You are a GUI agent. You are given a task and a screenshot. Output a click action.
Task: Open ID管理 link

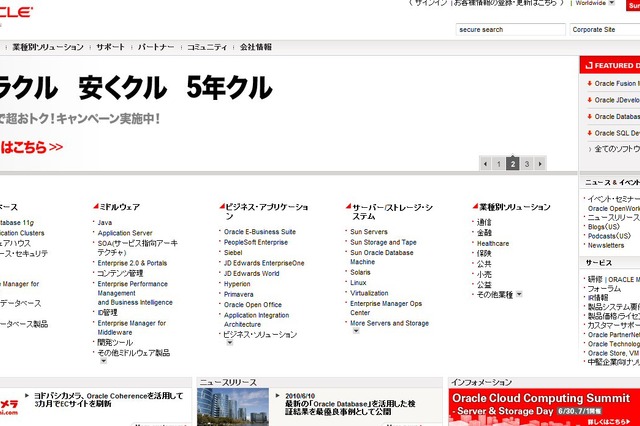[107, 313]
